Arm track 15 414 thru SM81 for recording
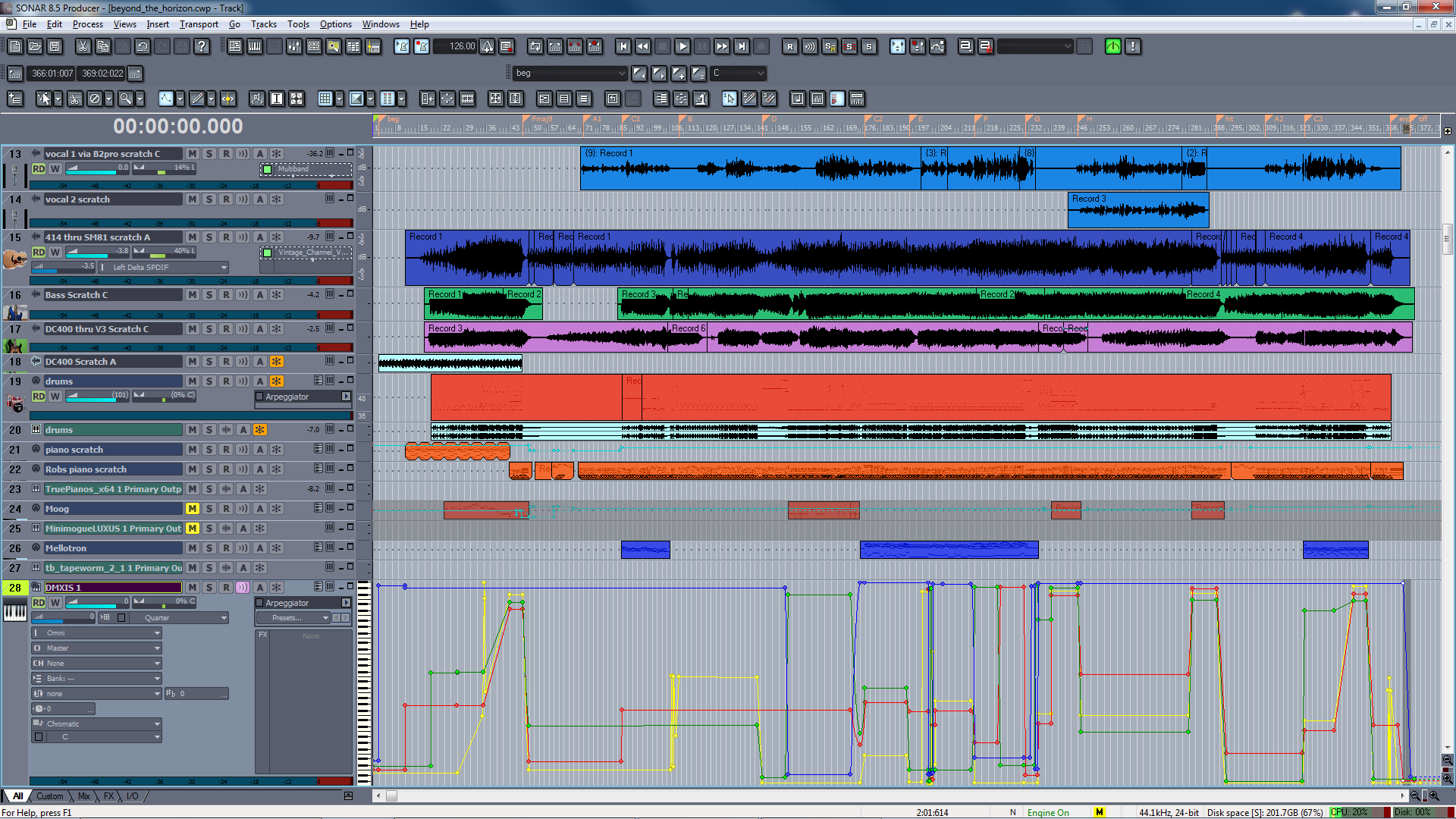The width and height of the screenshot is (1456, 819). click(226, 237)
